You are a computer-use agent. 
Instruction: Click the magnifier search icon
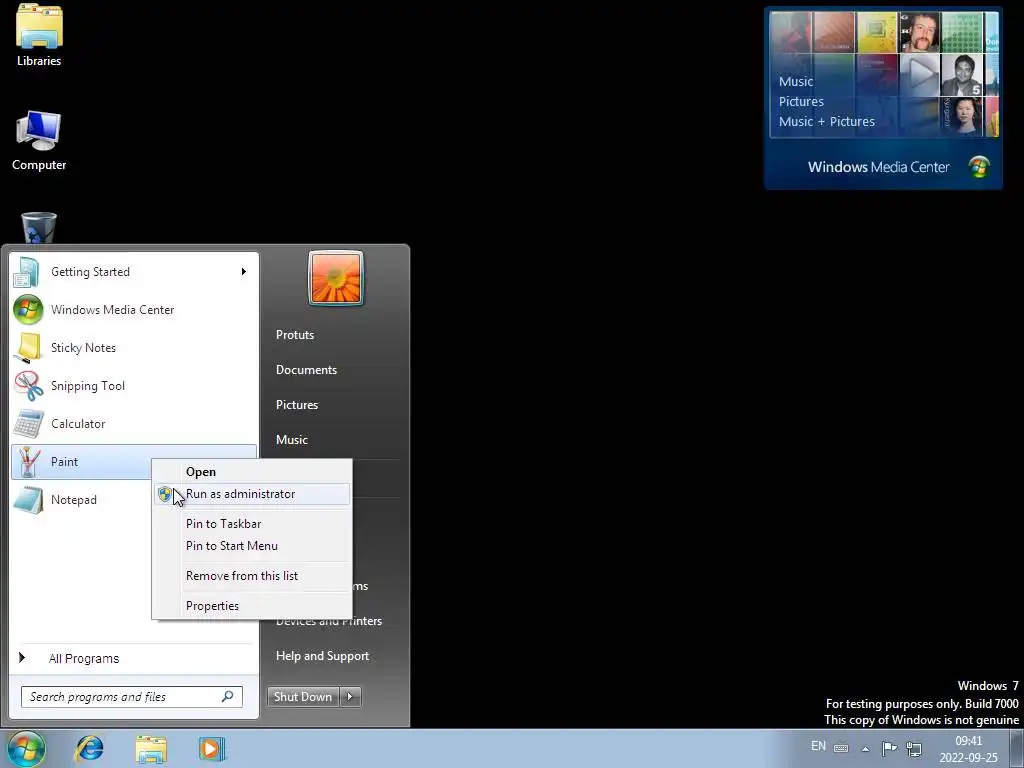[x=227, y=696]
